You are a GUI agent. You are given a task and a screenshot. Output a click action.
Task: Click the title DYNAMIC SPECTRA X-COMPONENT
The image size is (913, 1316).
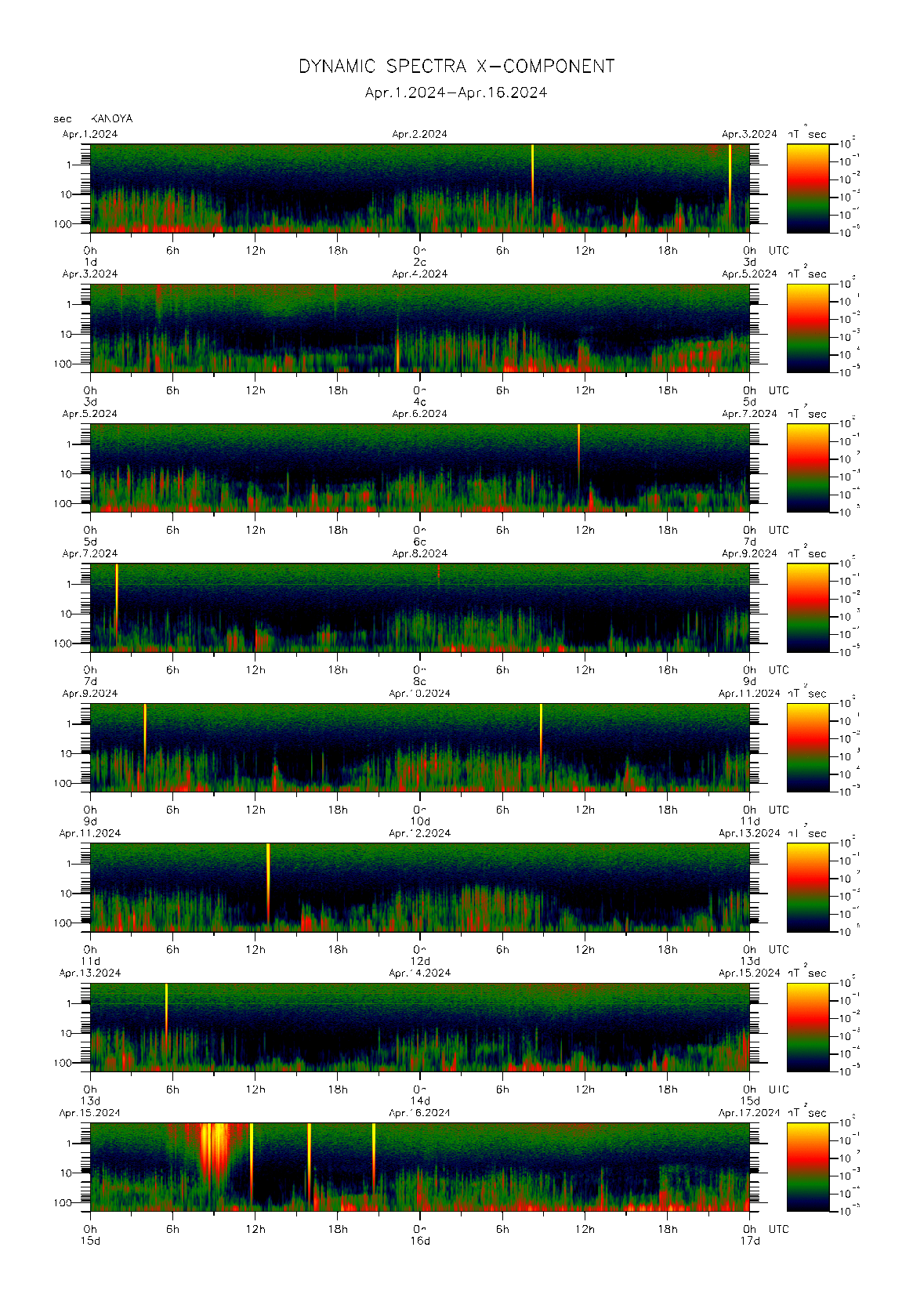[x=456, y=67]
